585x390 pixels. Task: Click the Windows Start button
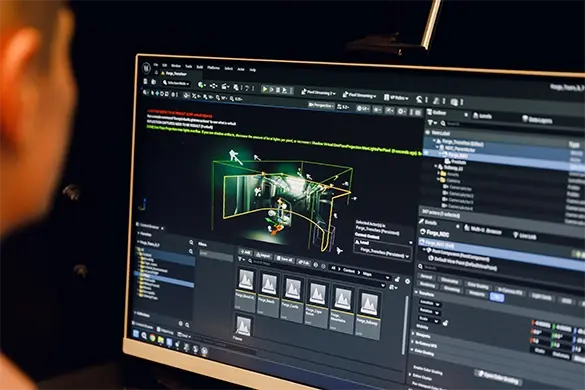pyautogui.click(x=136, y=334)
